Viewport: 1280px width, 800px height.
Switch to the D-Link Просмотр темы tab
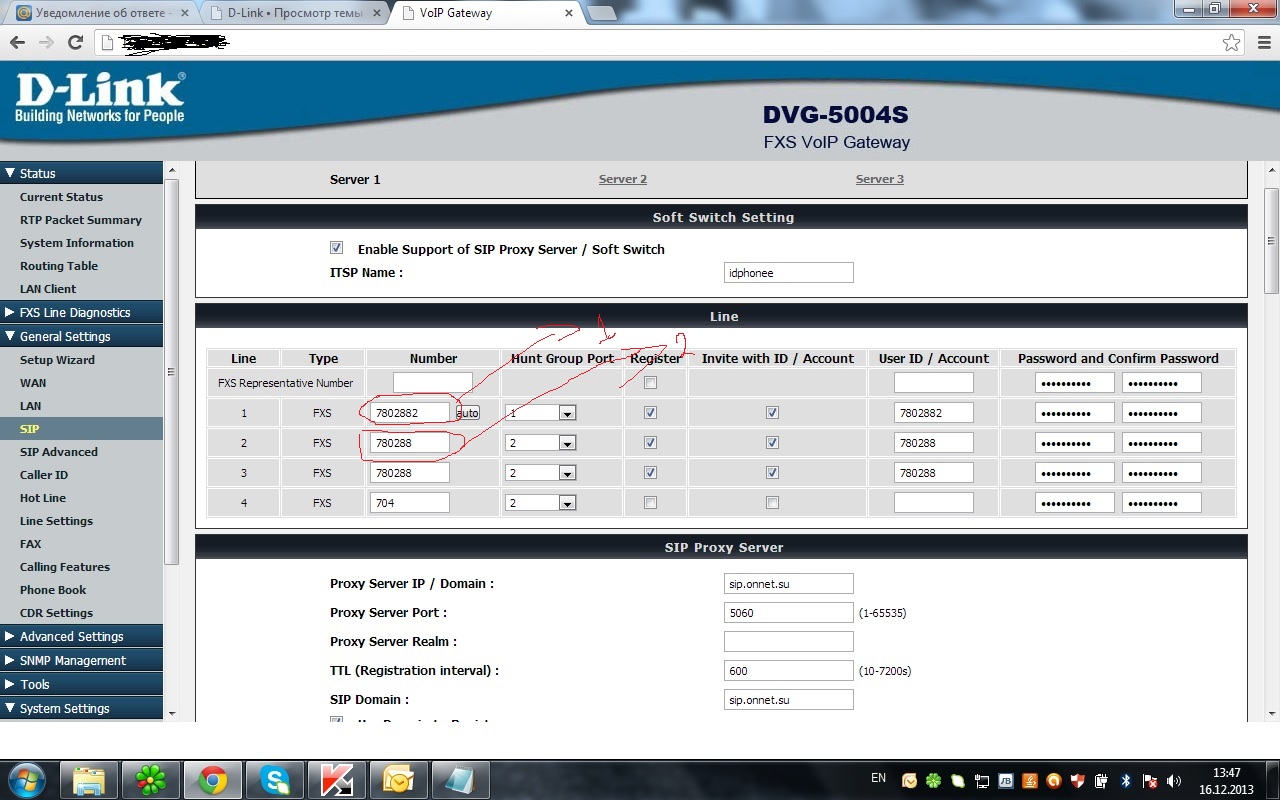[x=296, y=13]
